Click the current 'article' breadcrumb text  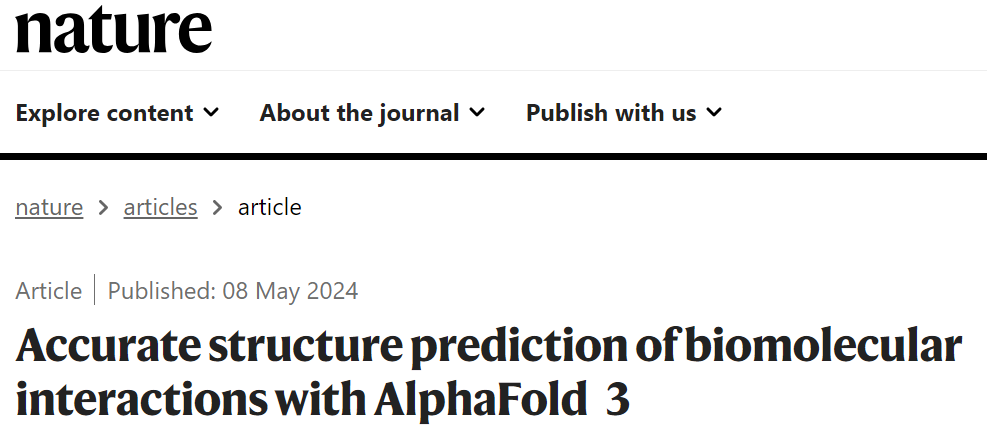pyautogui.click(x=269, y=207)
